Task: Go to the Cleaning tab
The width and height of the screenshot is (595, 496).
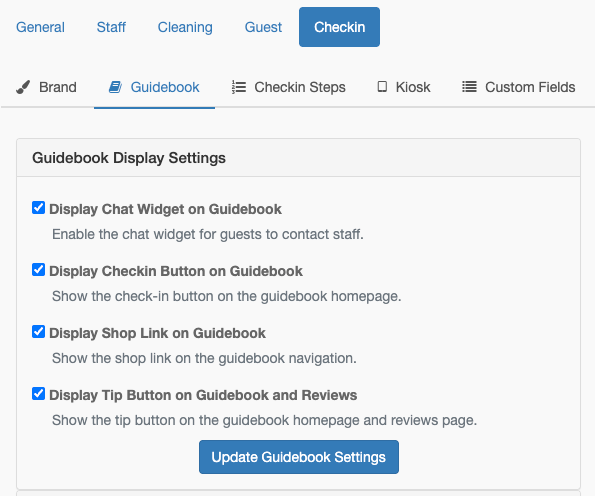Action: click(x=185, y=27)
